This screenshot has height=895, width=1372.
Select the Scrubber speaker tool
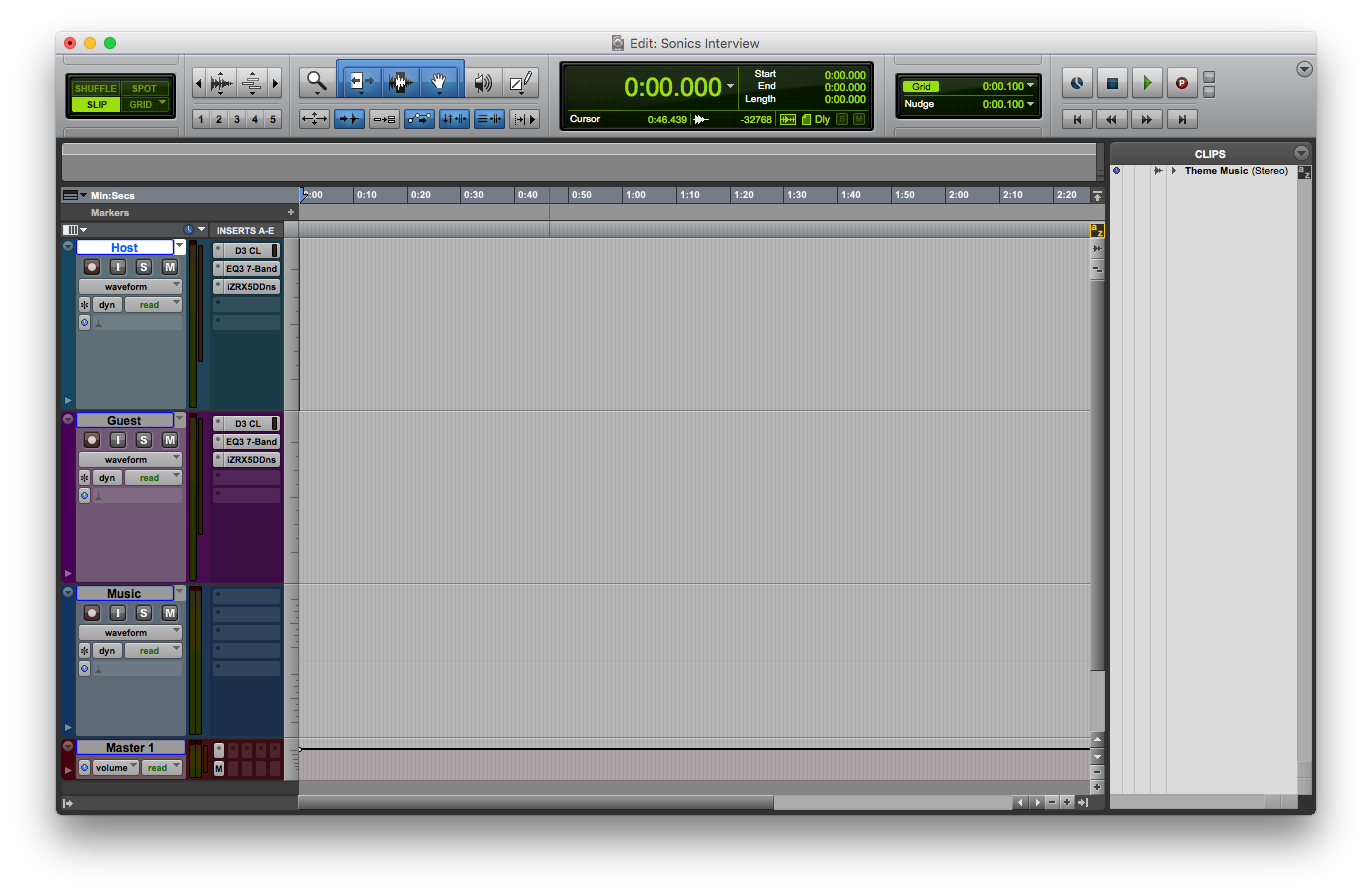[484, 82]
